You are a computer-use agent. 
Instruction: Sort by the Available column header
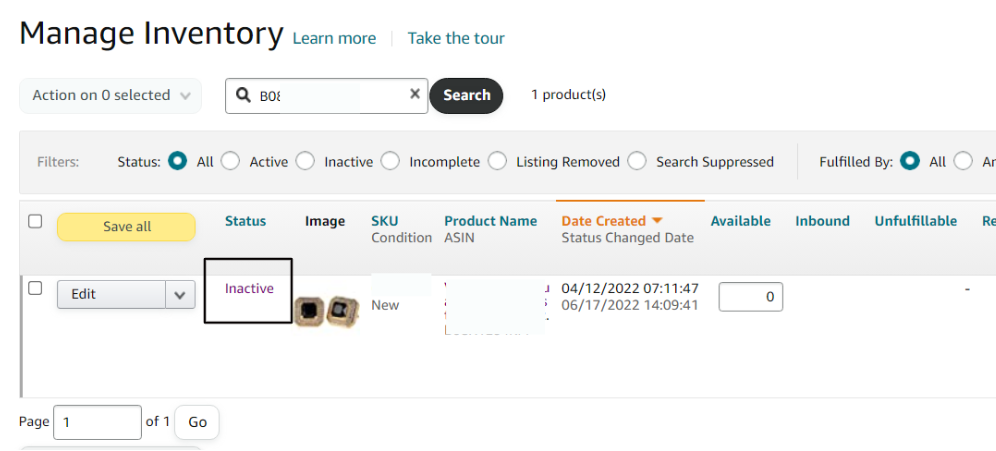coord(740,221)
